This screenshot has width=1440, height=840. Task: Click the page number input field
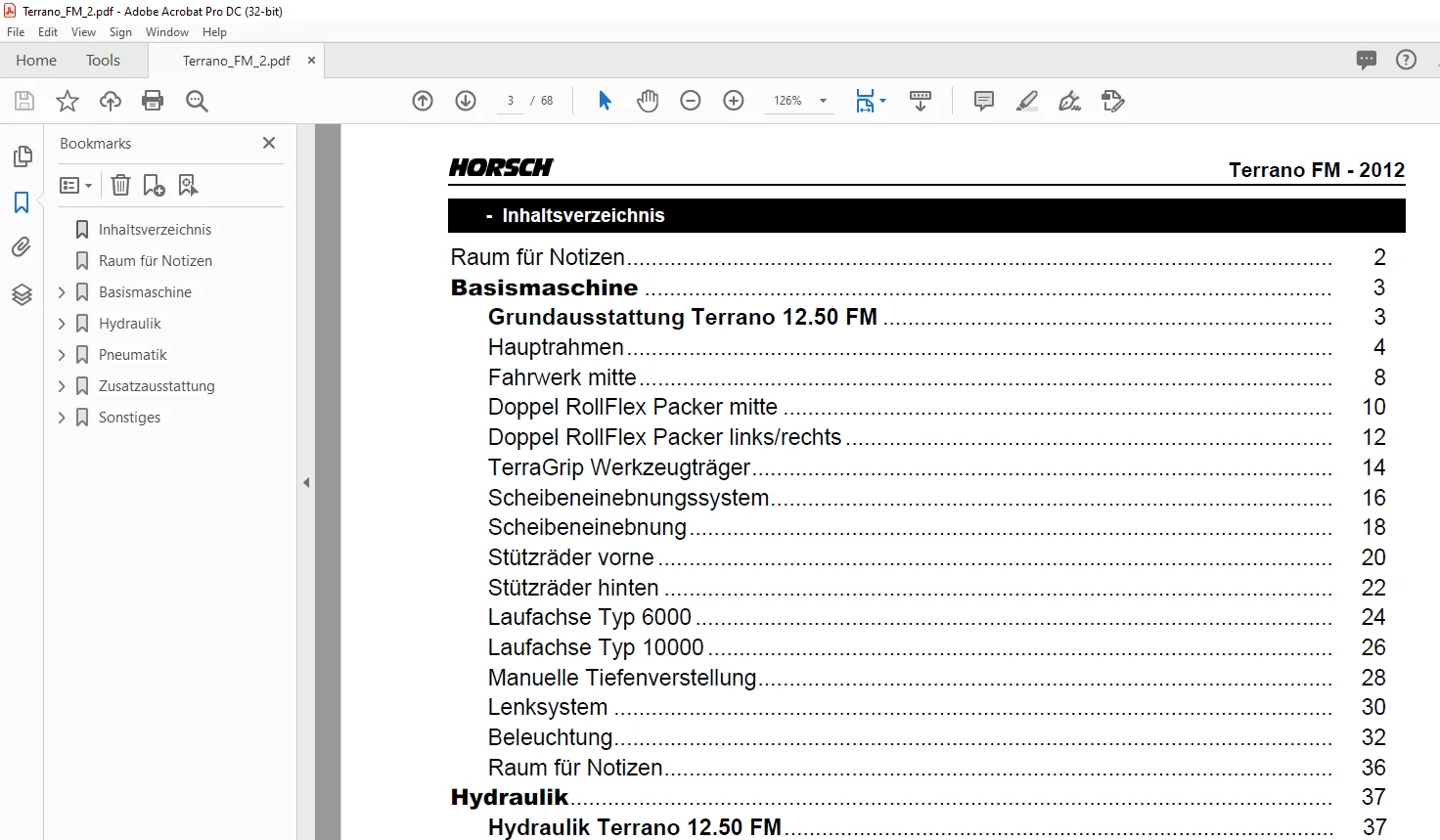pyautogui.click(x=511, y=101)
